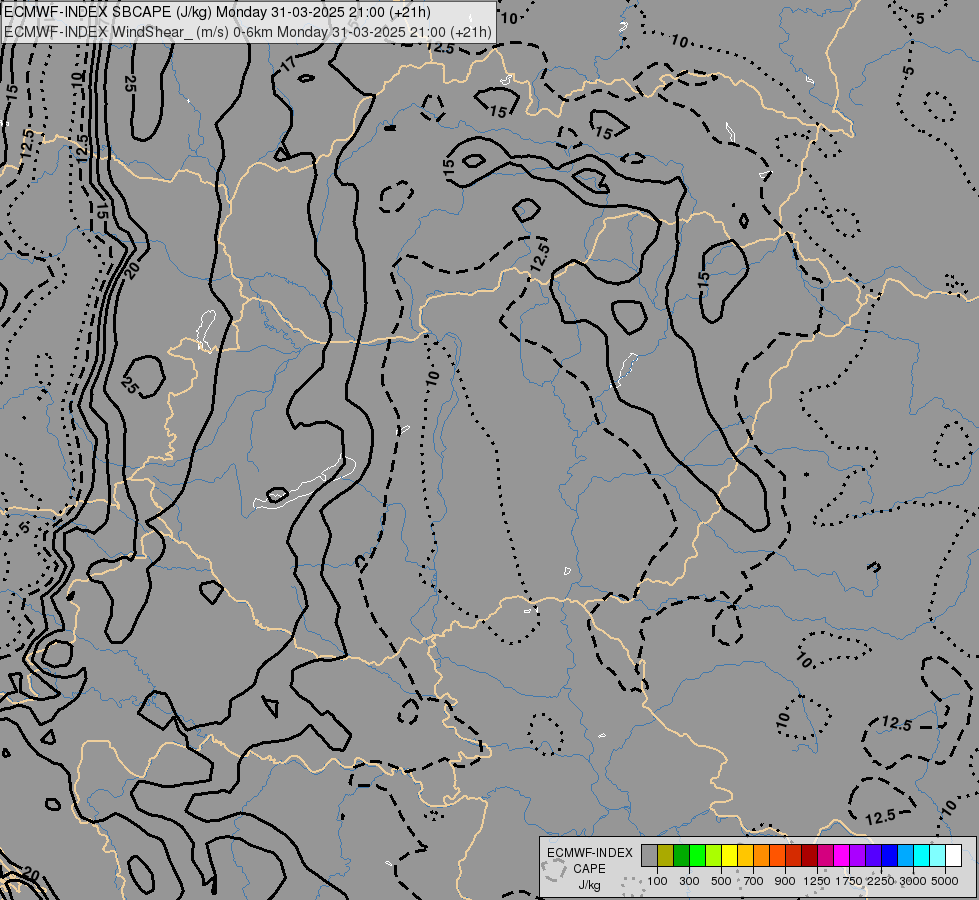Screen dimensions: 979x900
Task: Click the legend value '5000'
Action: click(945, 881)
